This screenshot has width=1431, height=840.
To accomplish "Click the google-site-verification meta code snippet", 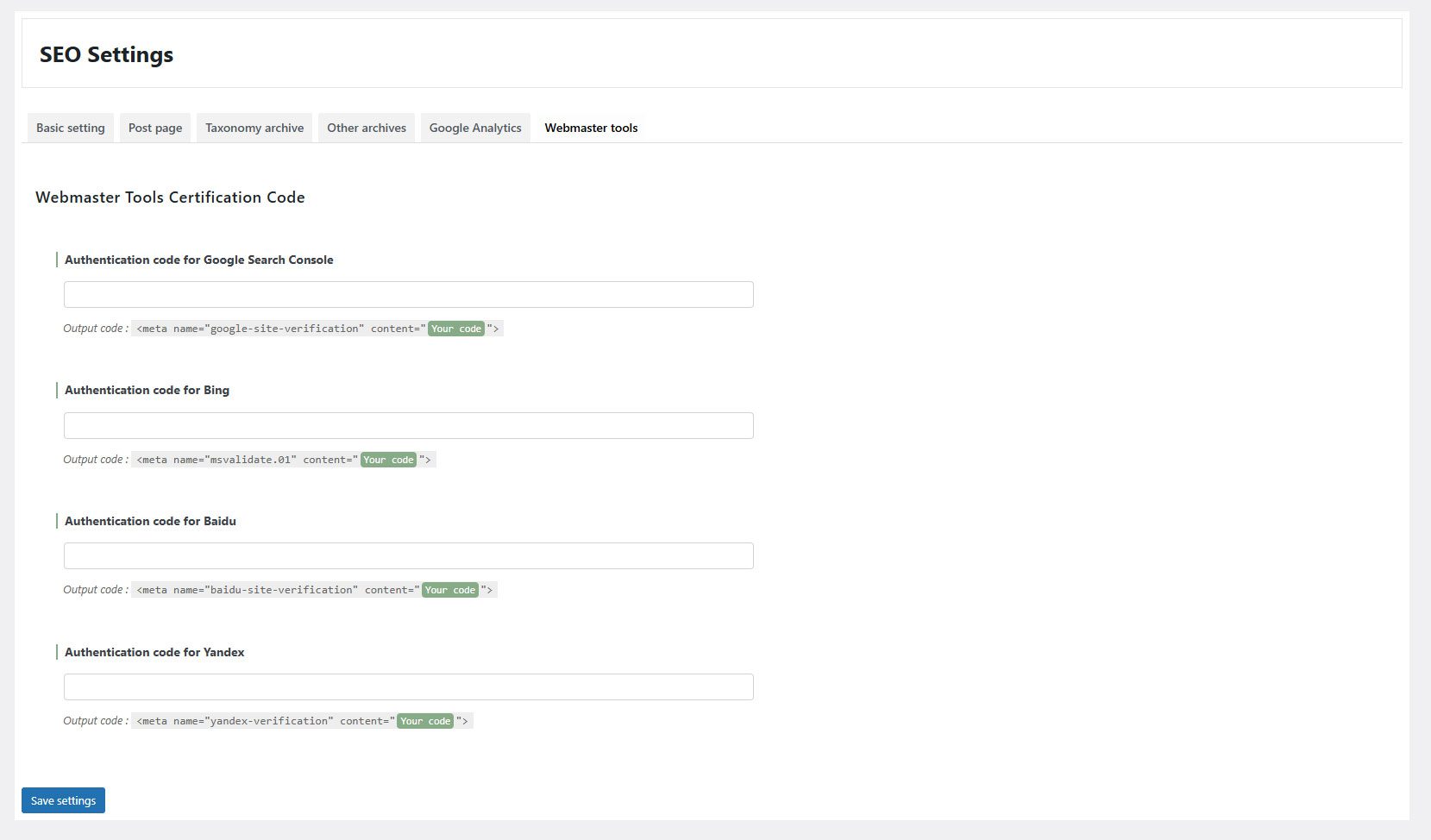I will [317, 329].
